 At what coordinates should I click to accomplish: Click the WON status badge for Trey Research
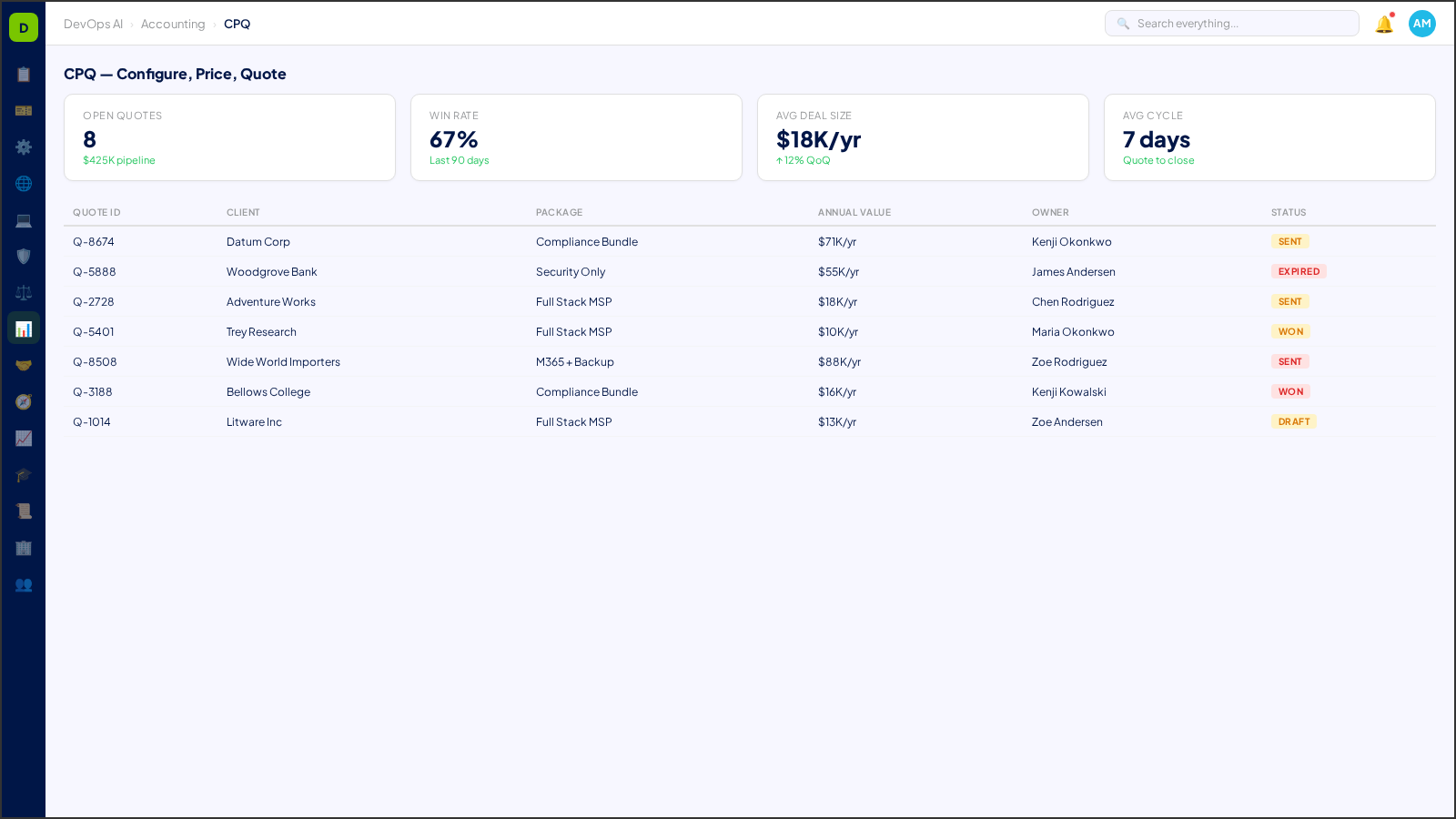[x=1290, y=331]
